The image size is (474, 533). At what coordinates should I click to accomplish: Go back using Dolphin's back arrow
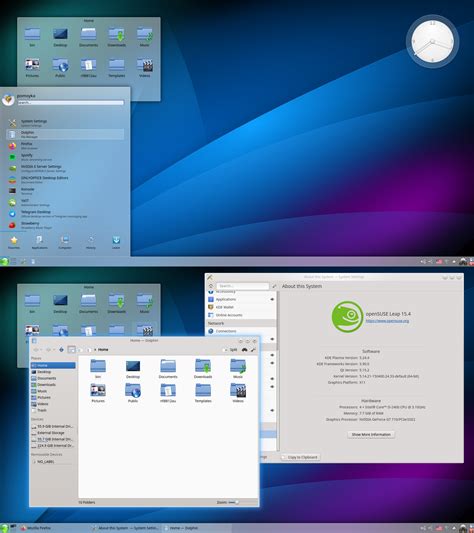pyautogui.click(x=36, y=349)
